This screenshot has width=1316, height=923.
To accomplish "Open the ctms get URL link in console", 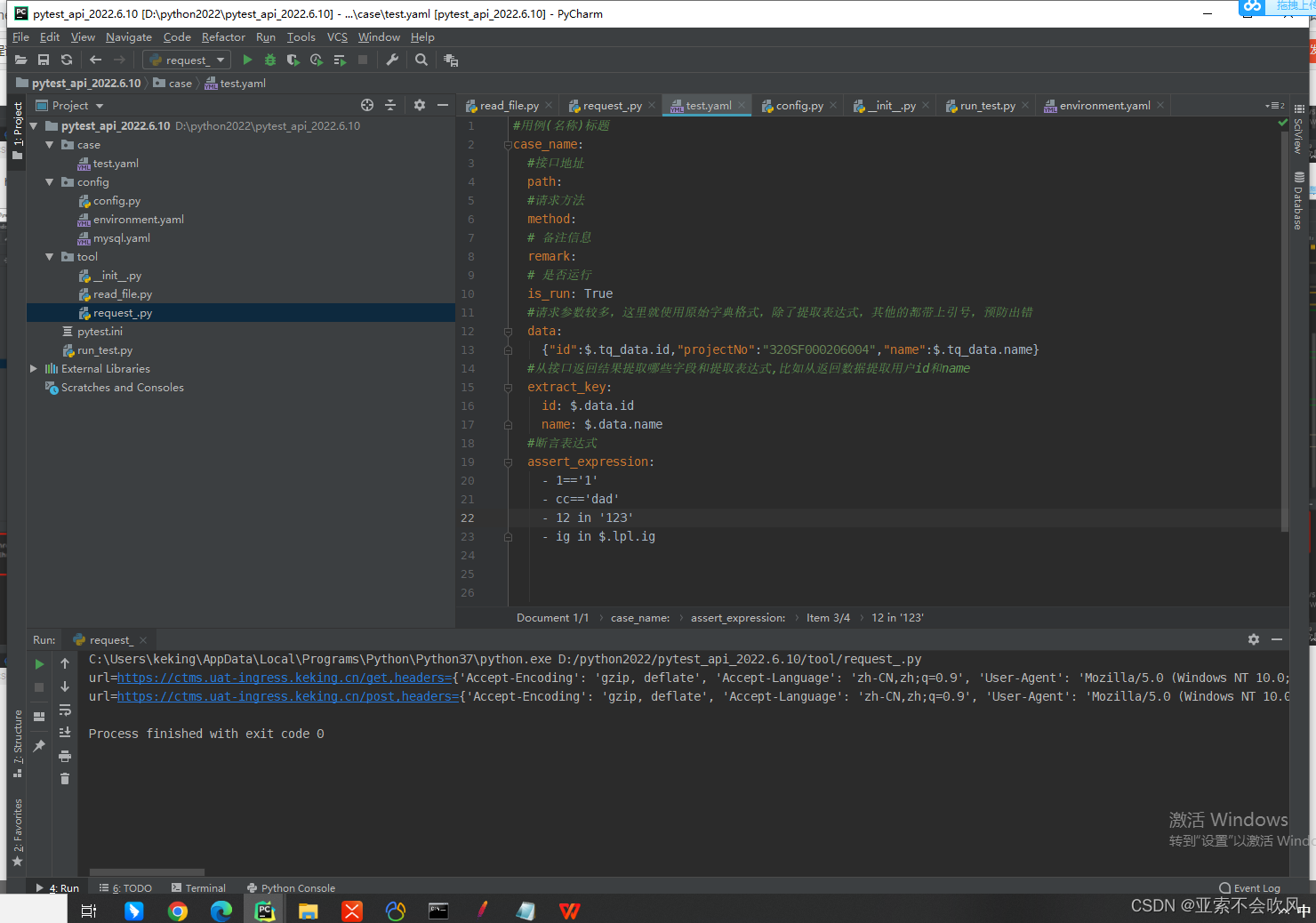I will [285, 678].
